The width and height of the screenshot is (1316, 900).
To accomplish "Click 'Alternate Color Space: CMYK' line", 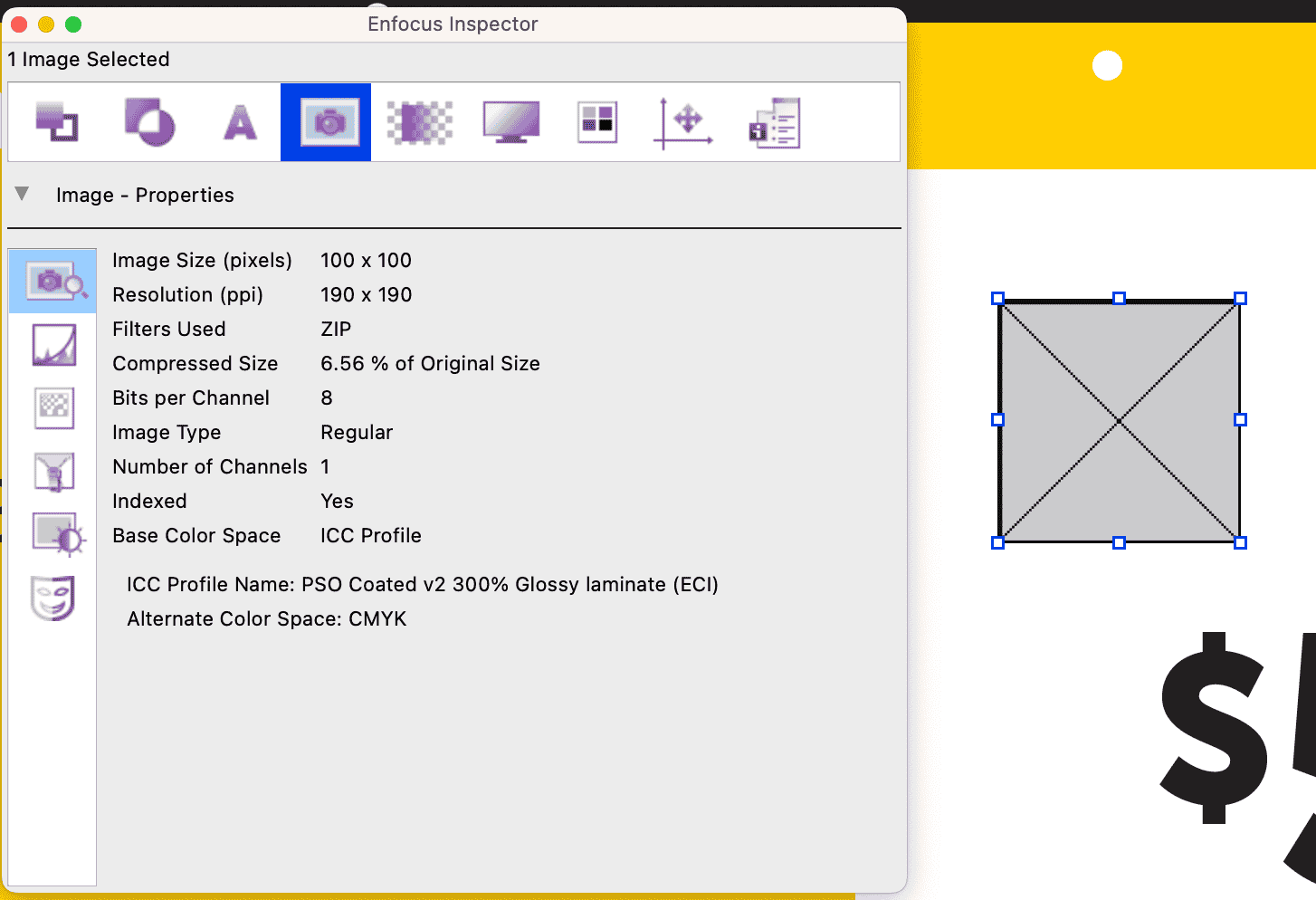I will tap(267, 619).
